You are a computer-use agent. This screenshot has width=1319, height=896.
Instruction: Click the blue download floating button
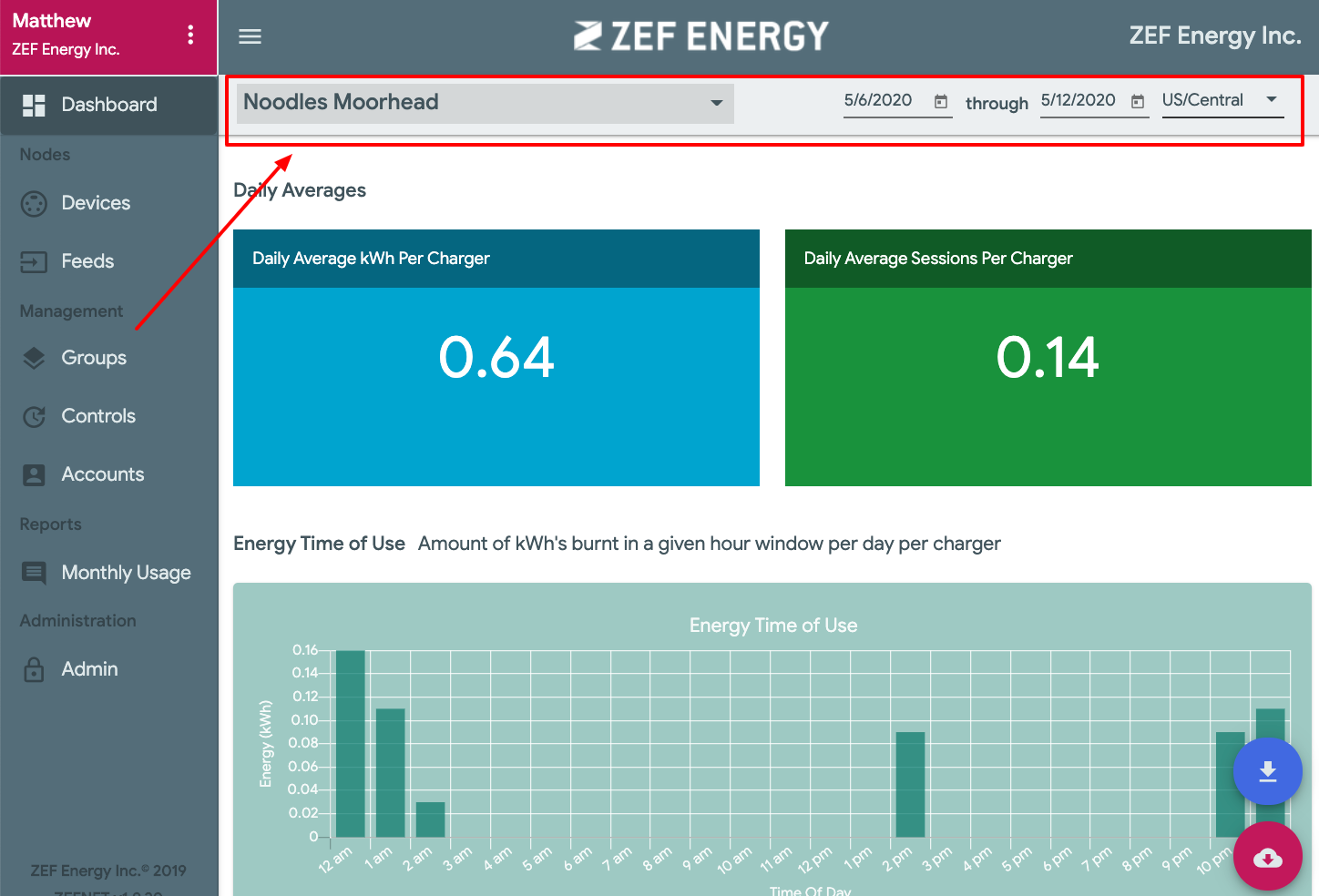click(1268, 772)
